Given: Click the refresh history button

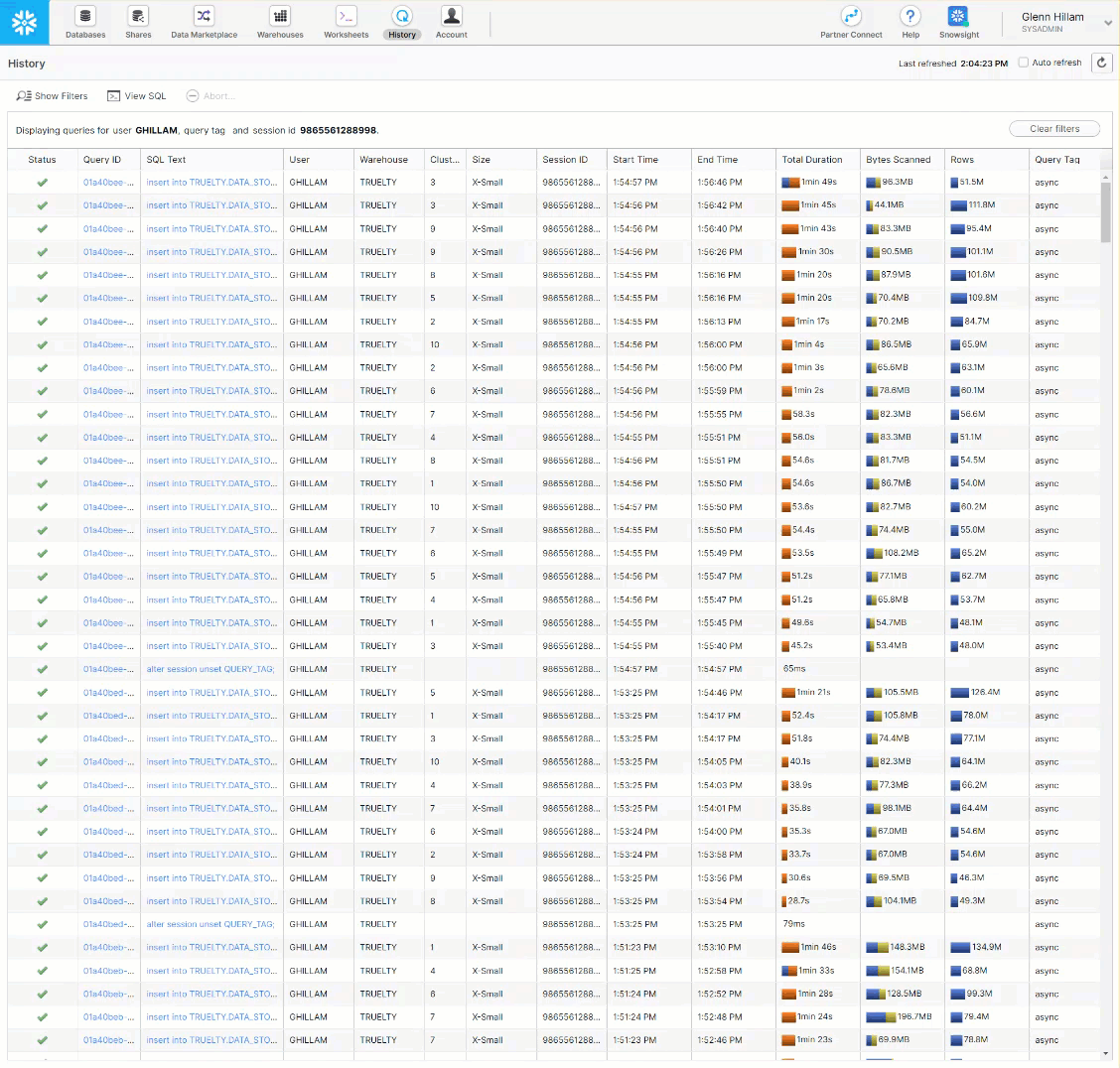Looking at the screenshot, I should (x=1101, y=64).
